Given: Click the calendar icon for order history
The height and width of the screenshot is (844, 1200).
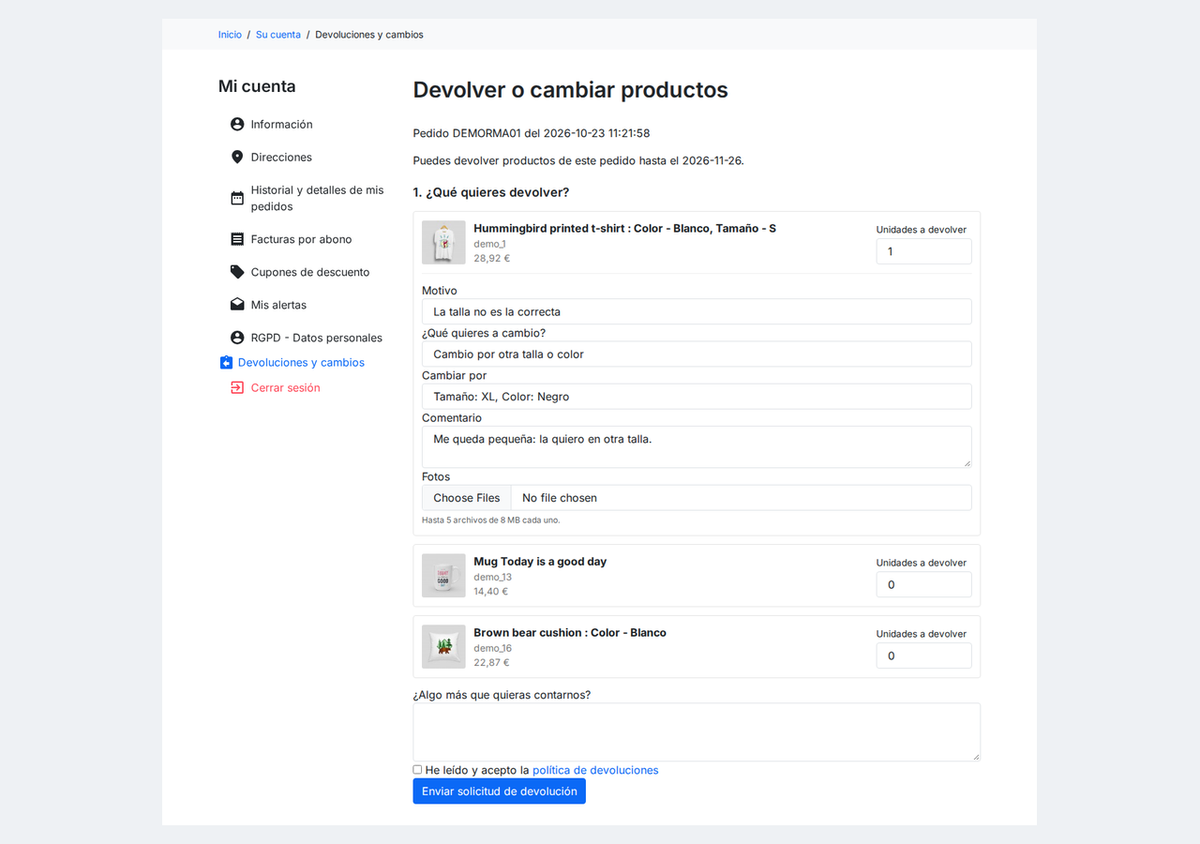Looking at the screenshot, I should (237, 198).
